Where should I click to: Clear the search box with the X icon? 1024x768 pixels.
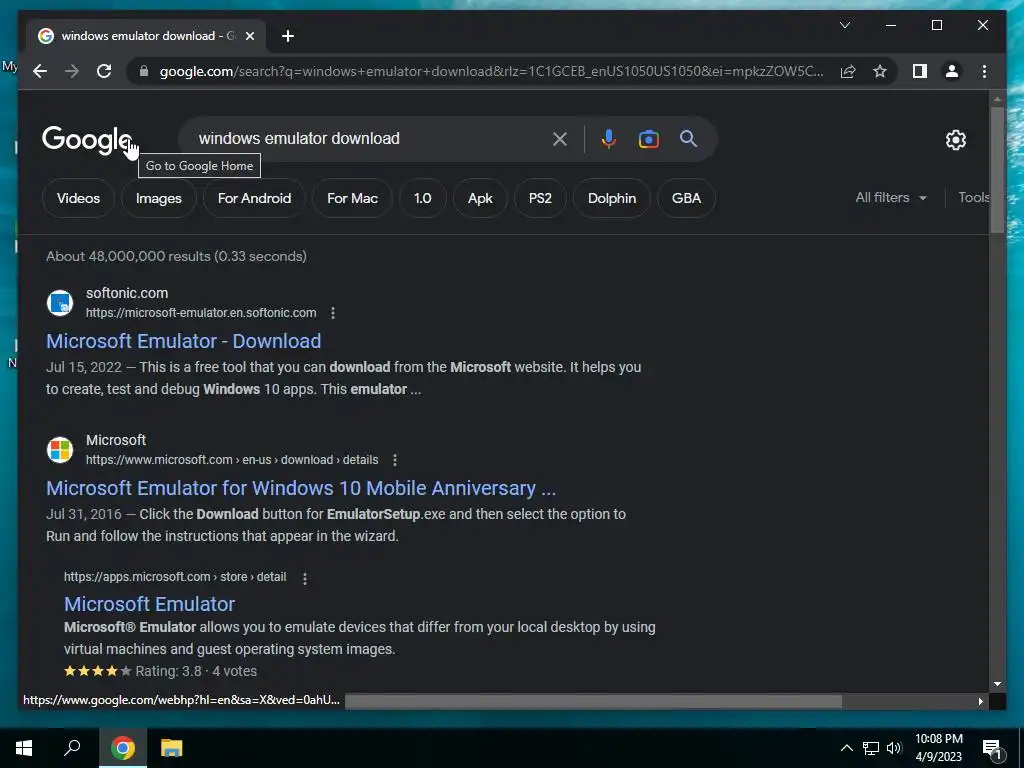pos(560,138)
